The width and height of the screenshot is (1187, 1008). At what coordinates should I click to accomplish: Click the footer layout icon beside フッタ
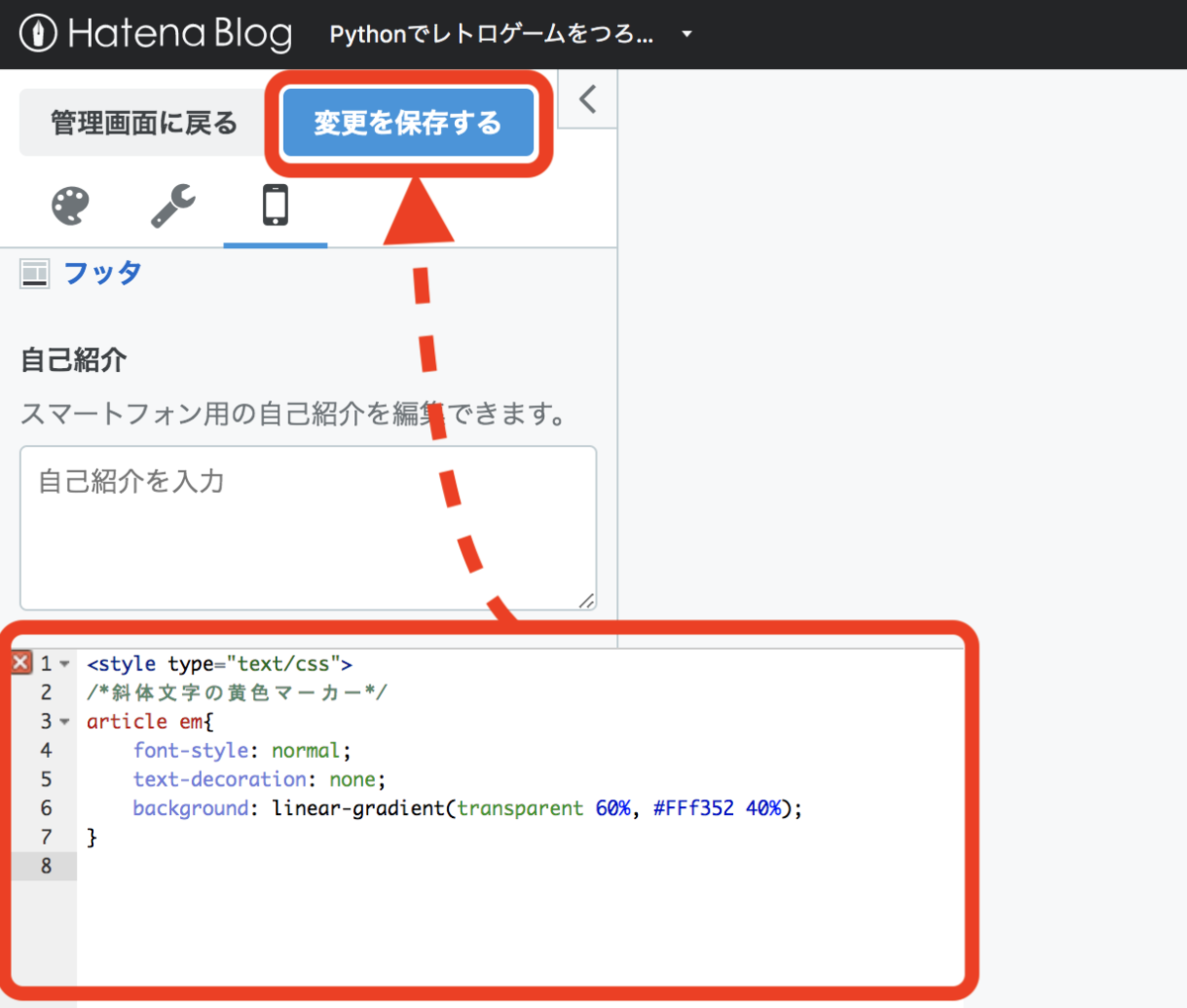(34, 273)
